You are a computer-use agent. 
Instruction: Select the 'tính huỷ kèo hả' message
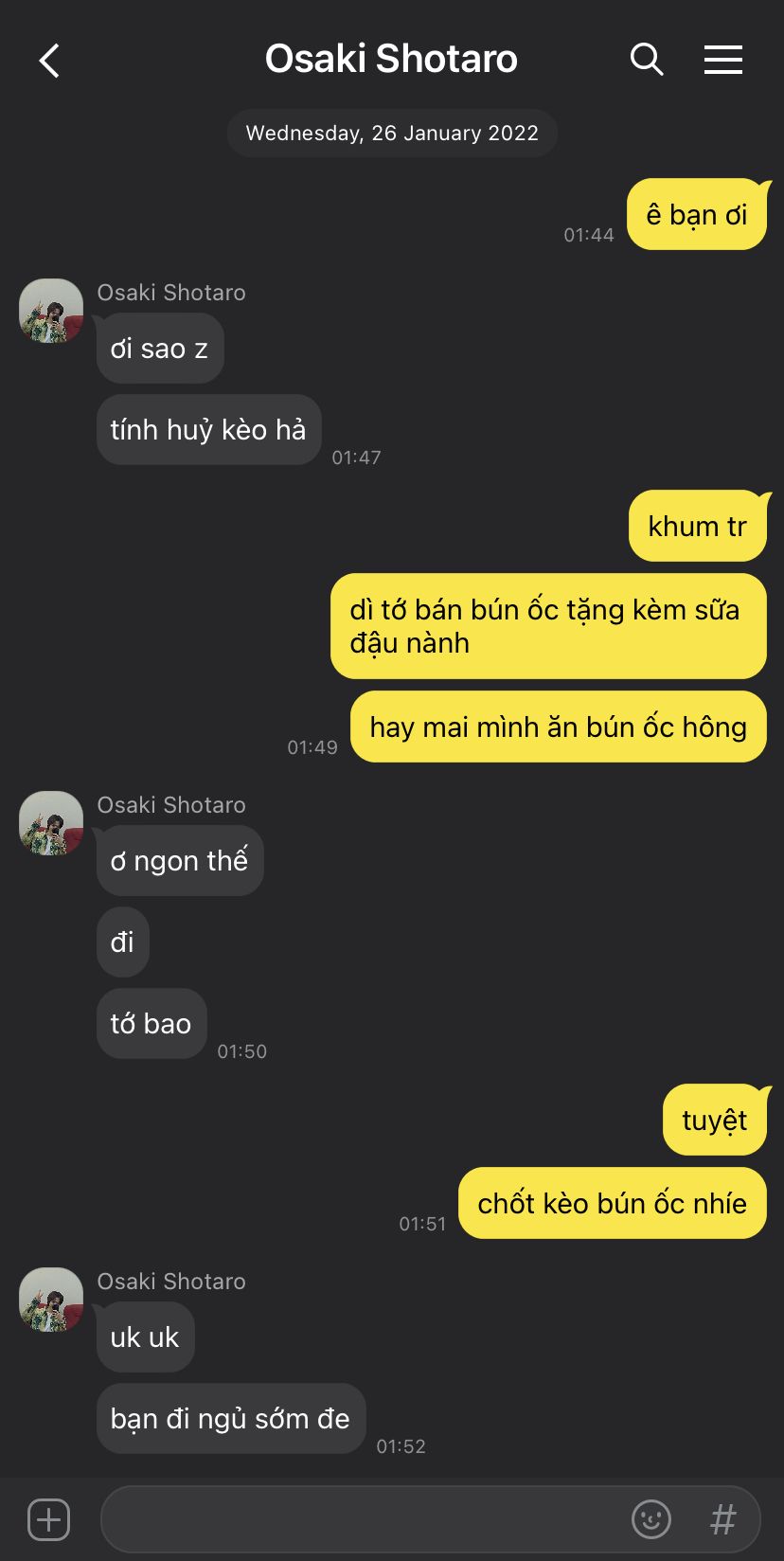(x=208, y=430)
